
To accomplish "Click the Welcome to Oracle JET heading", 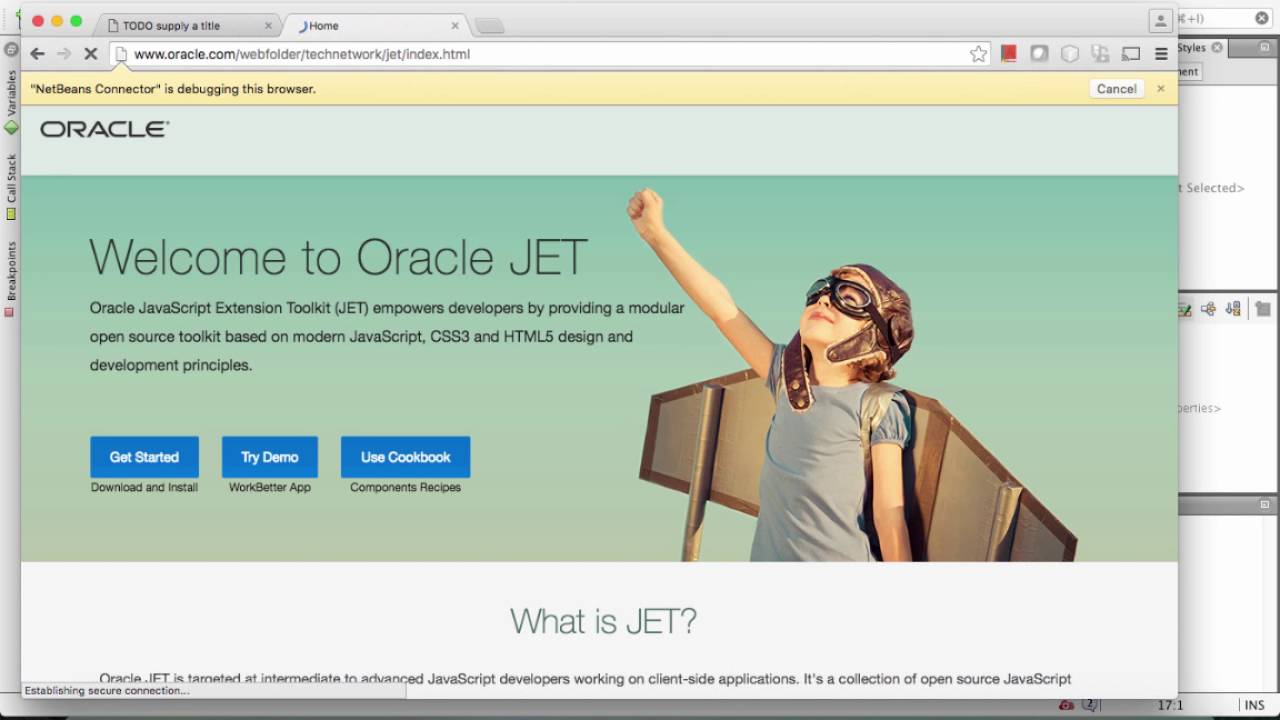I will click(x=338, y=257).
